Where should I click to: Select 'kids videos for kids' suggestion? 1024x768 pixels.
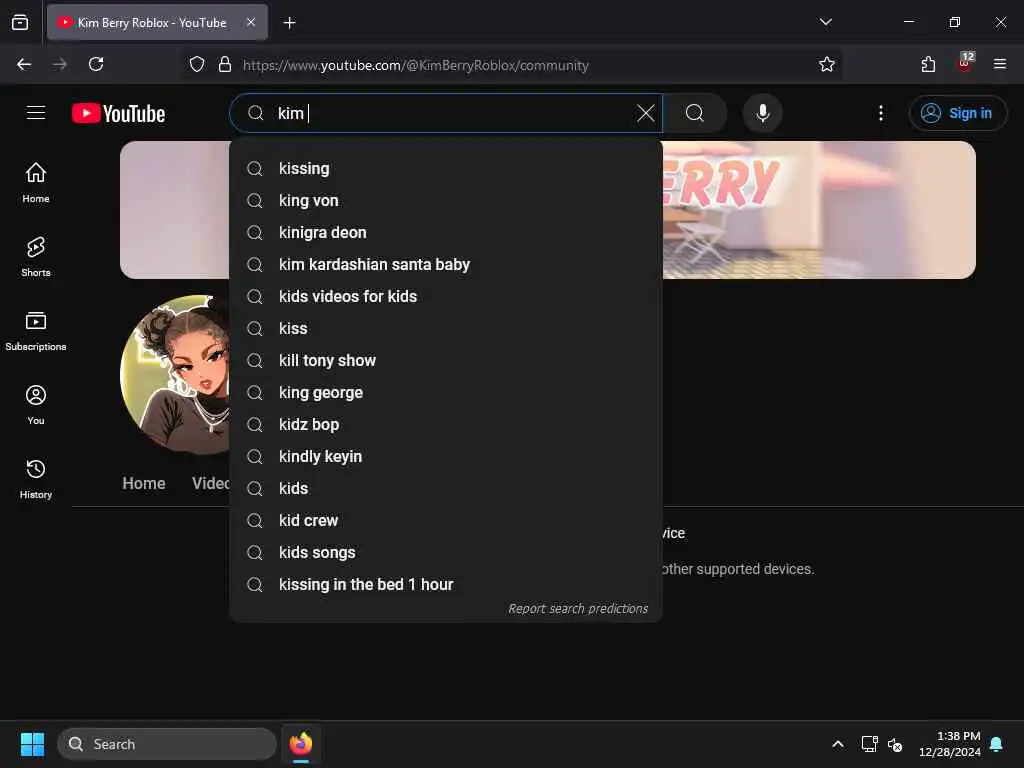(x=446, y=296)
